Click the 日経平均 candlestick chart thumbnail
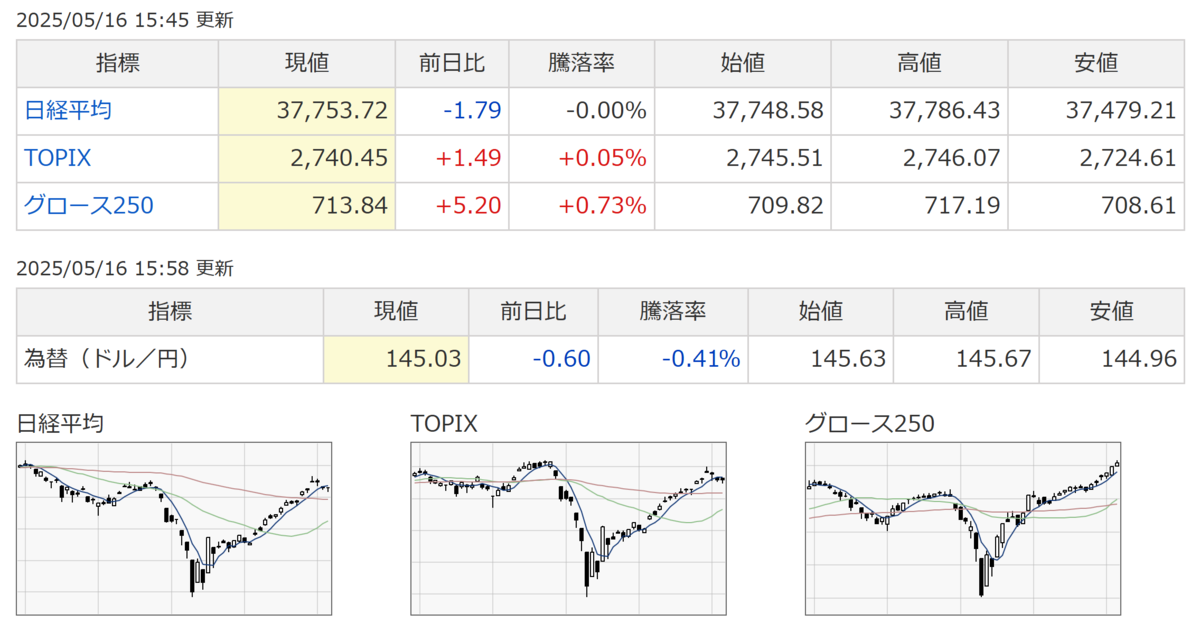This screenshot has width=1200, height=623. pyautogui.click(x=175, y=530)
